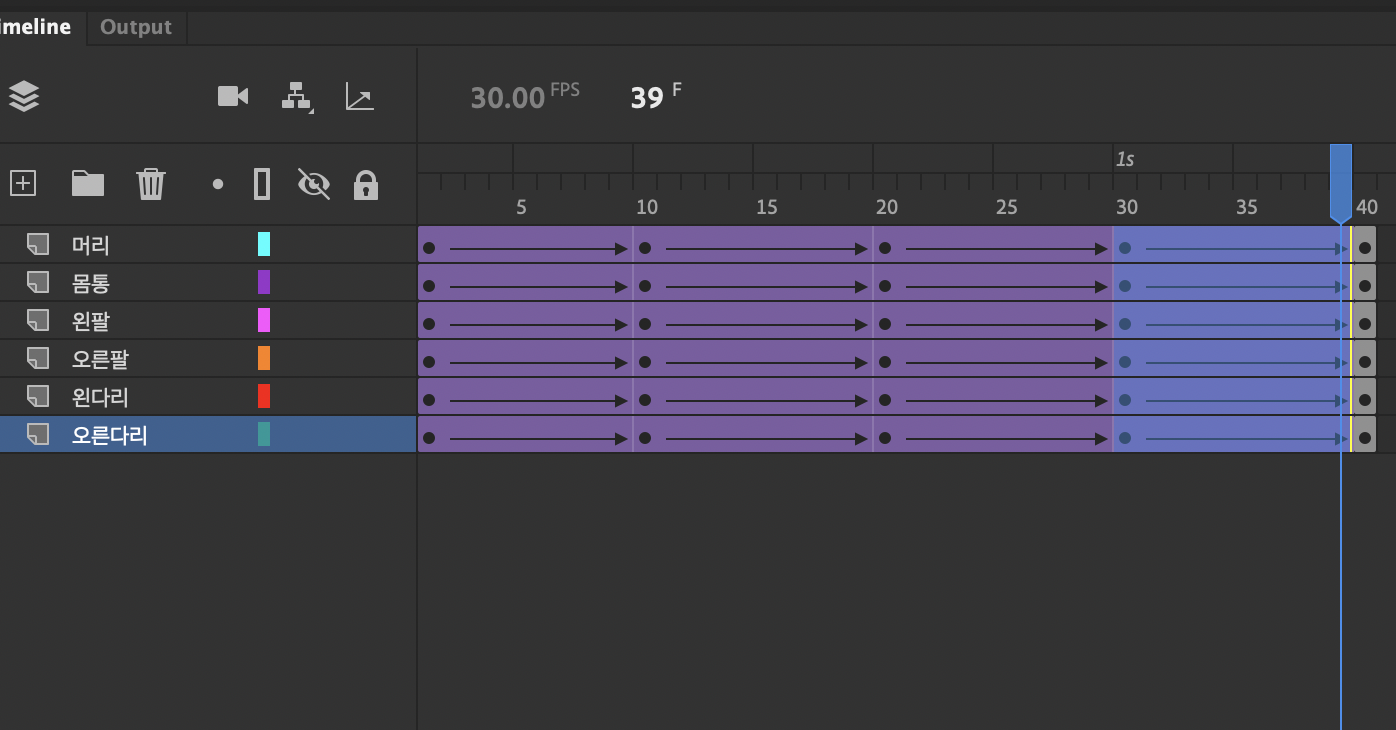Screen dimensions: 1396x730
Task: Click the layer type icon of 머리
Action: (38, 244)
